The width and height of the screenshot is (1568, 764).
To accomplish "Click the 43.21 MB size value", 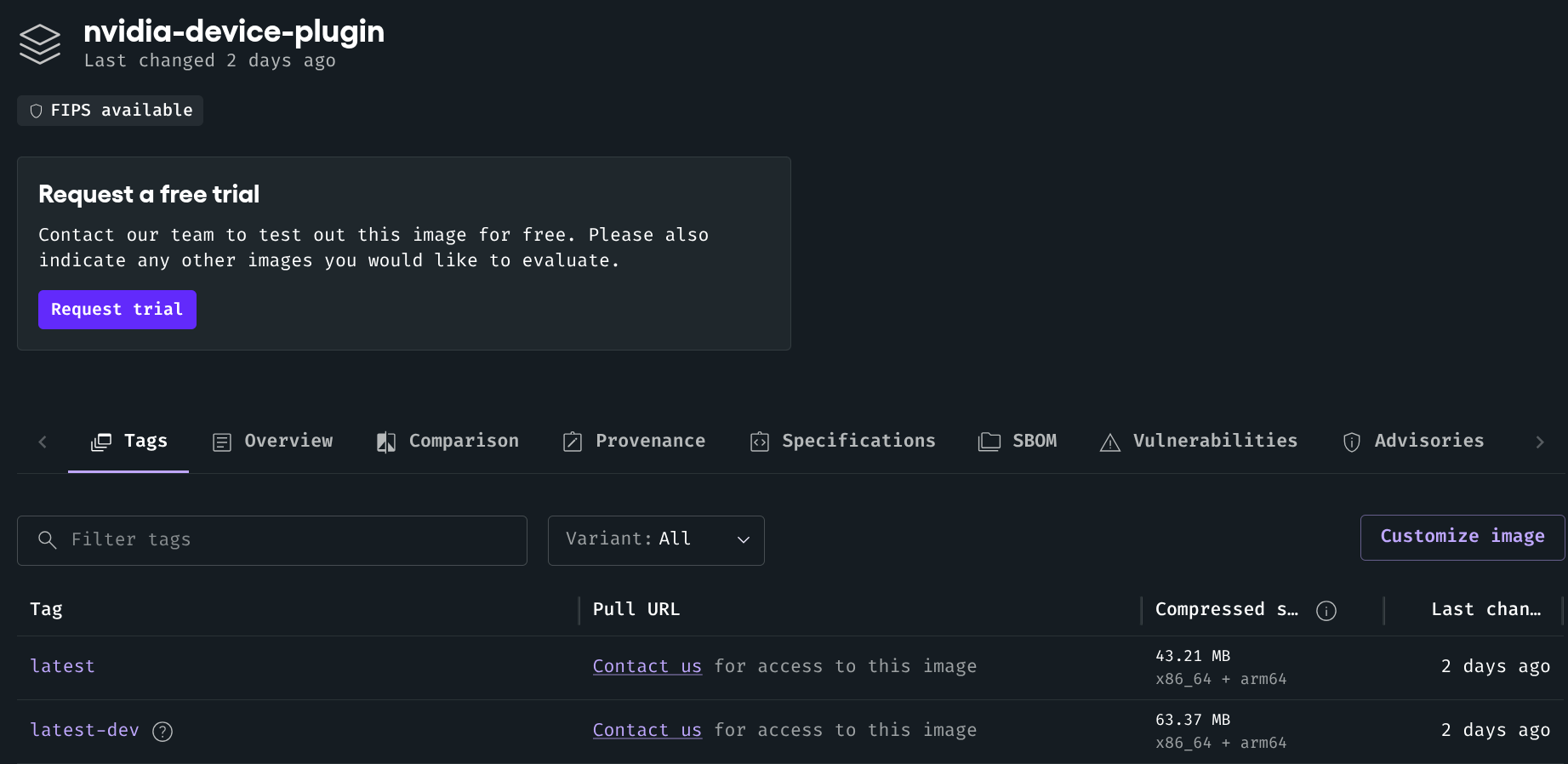I will [1193, 656].
